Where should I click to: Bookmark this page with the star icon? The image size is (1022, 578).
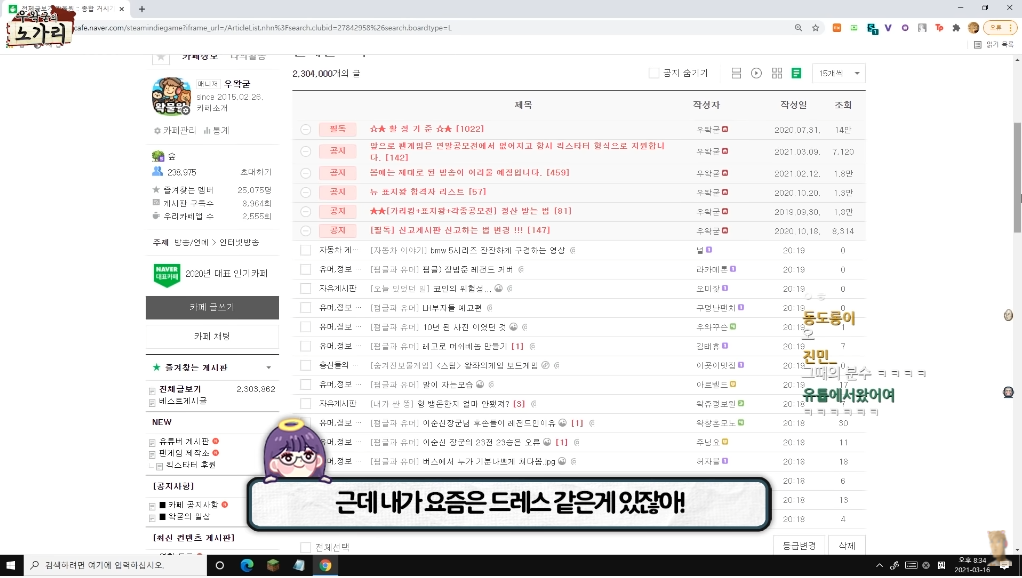tap(815, 28)
